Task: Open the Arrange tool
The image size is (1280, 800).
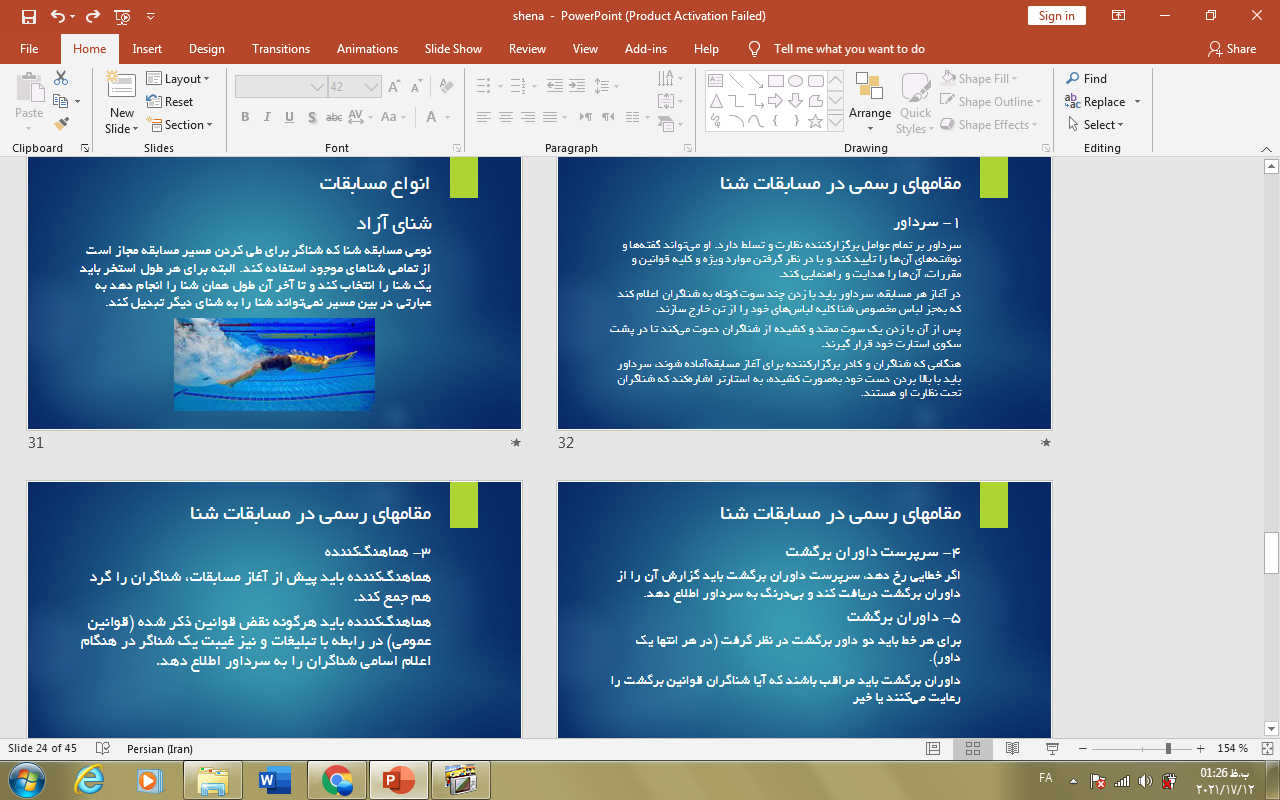Action: point(869,98)
